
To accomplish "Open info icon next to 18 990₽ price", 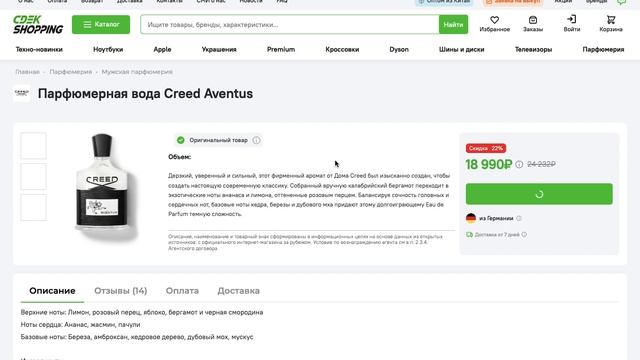I will click(519, 164).
